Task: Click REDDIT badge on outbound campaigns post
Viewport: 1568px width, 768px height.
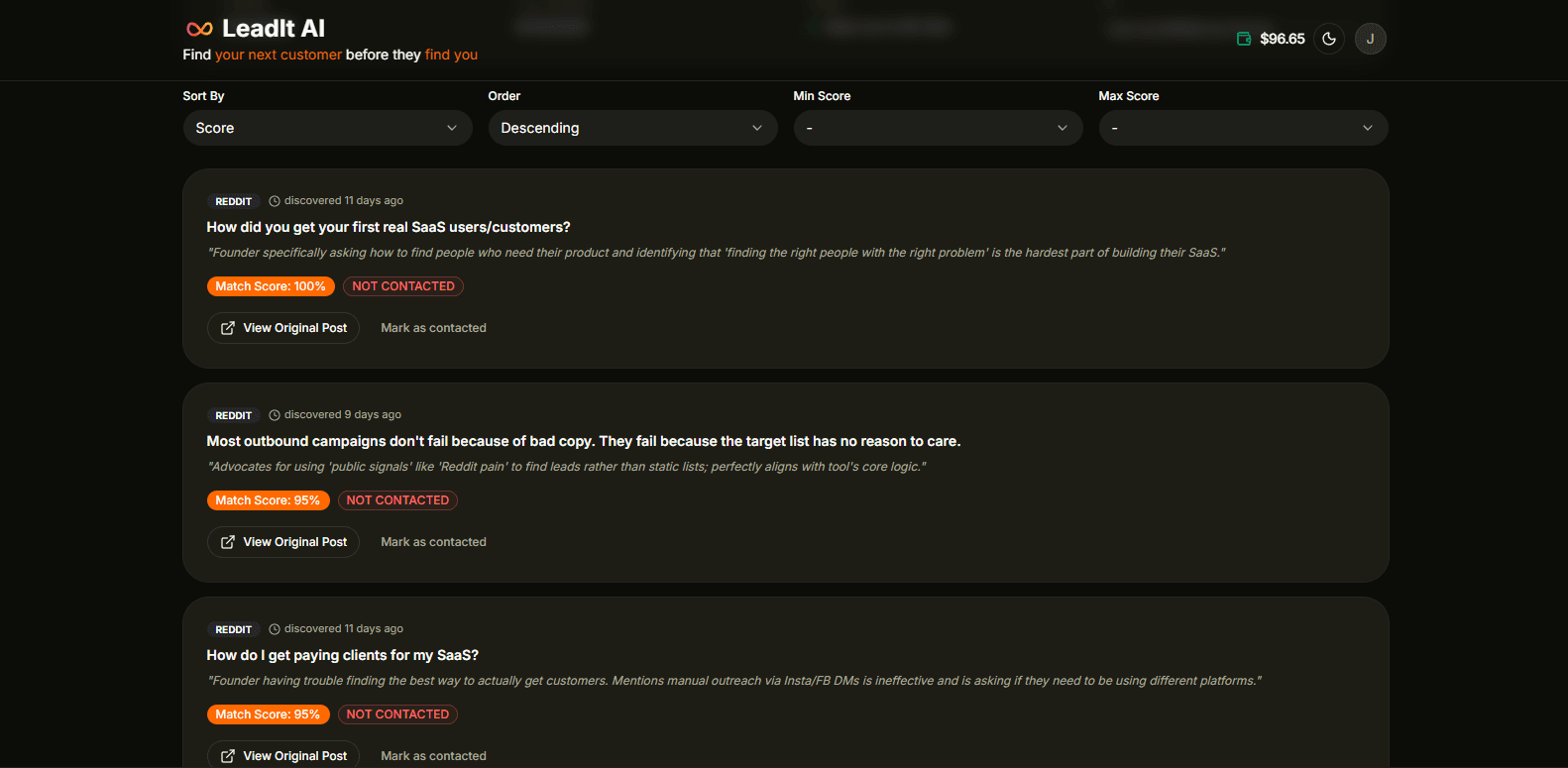Action: click(x=234, y=415)
